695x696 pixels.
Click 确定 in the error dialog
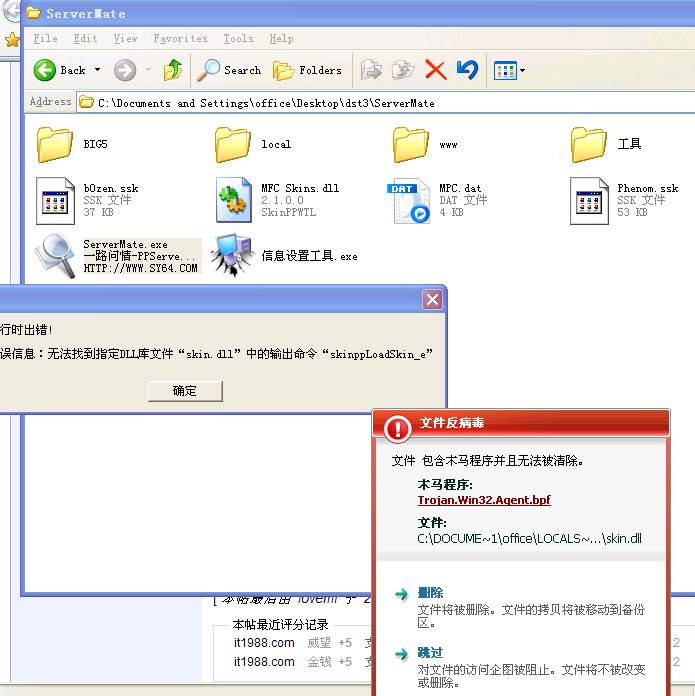click(x=185, y=391)
